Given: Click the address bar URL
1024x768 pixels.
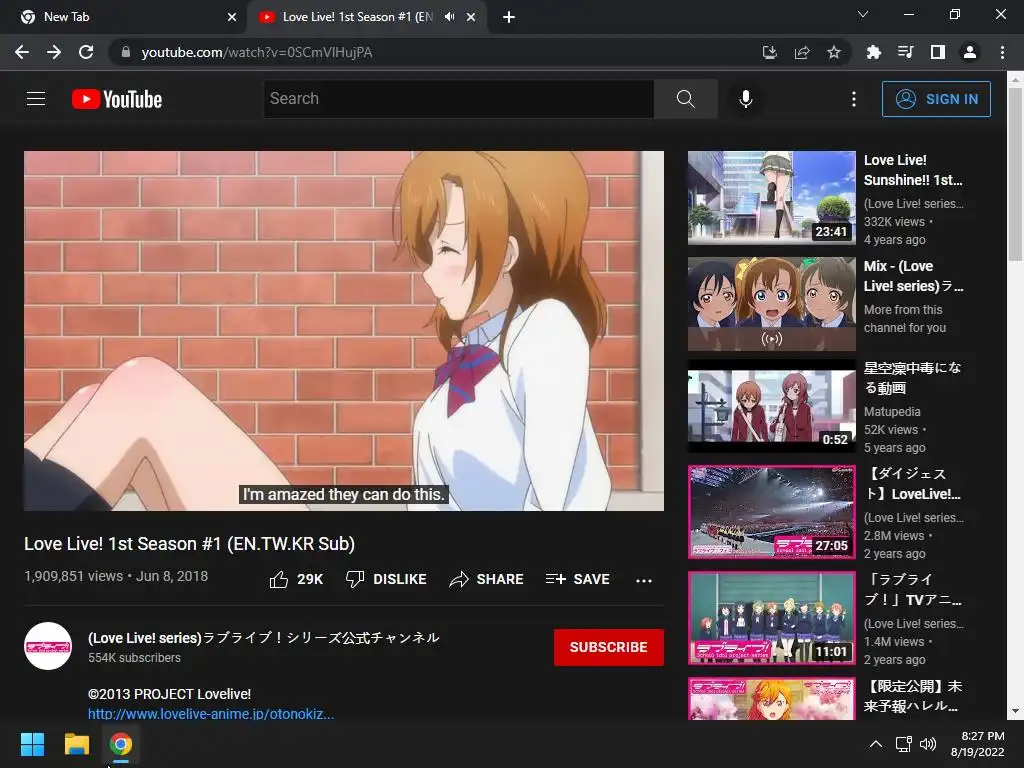Looking at the screenshot, I should coord(257,52).
